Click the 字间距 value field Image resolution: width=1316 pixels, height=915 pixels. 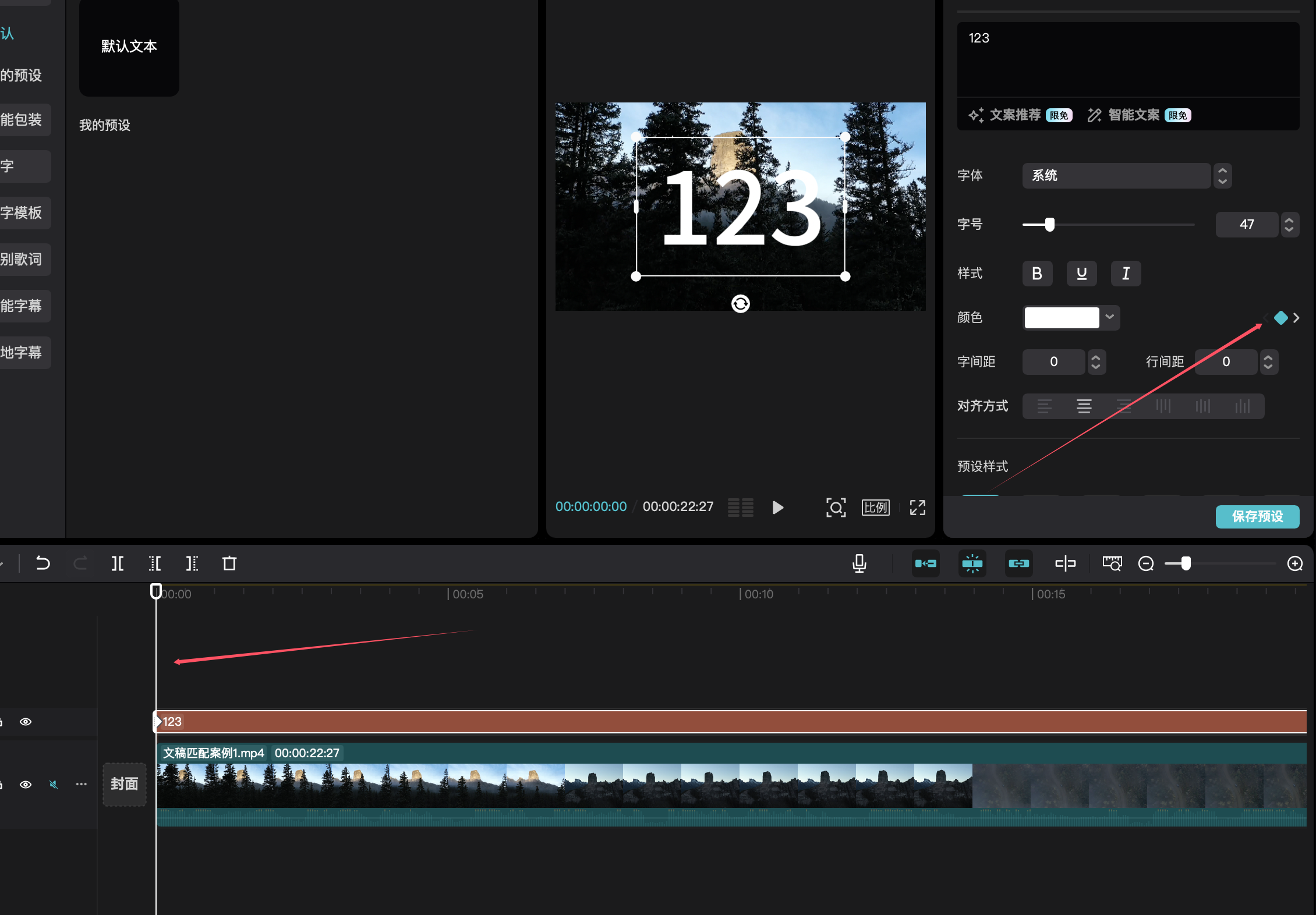(1054, 362)
